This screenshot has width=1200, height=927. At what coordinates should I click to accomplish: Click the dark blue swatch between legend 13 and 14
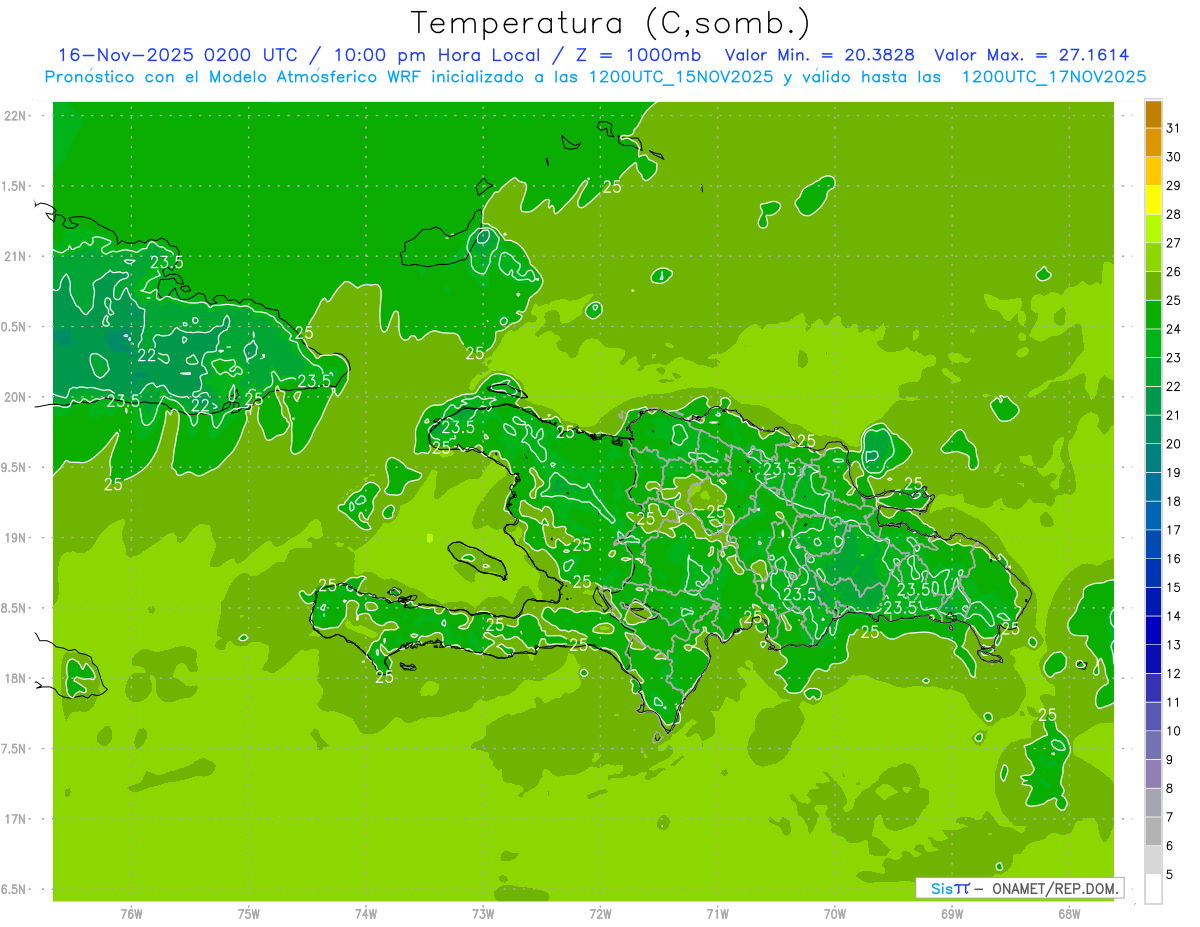1153,630
